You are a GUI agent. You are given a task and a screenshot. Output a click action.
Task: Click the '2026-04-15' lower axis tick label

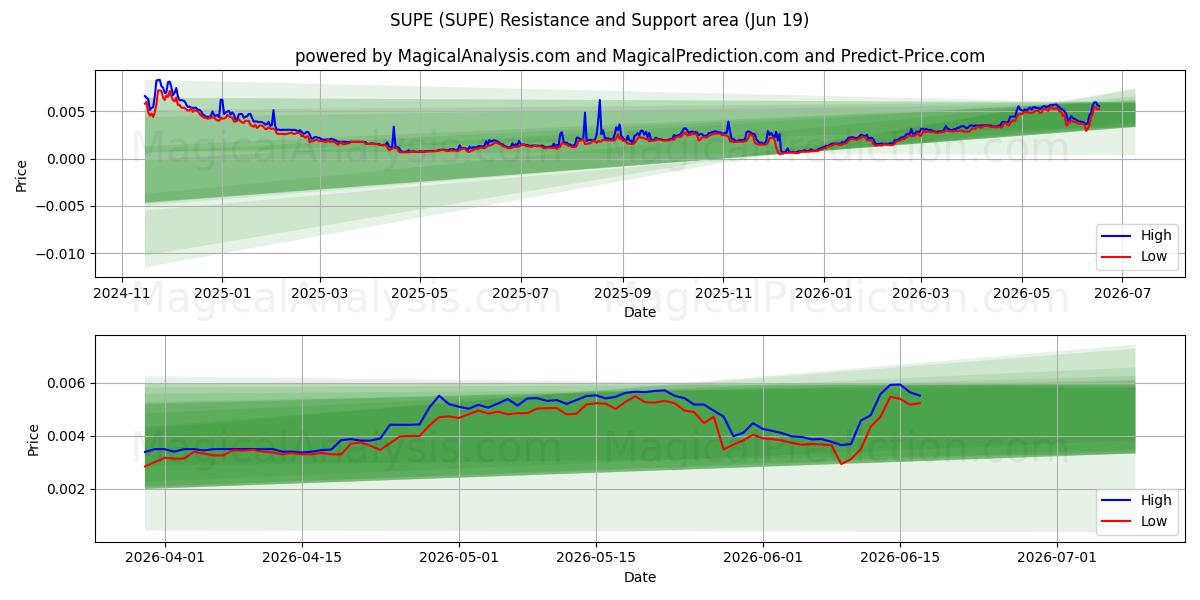click(x=303, y=558)
